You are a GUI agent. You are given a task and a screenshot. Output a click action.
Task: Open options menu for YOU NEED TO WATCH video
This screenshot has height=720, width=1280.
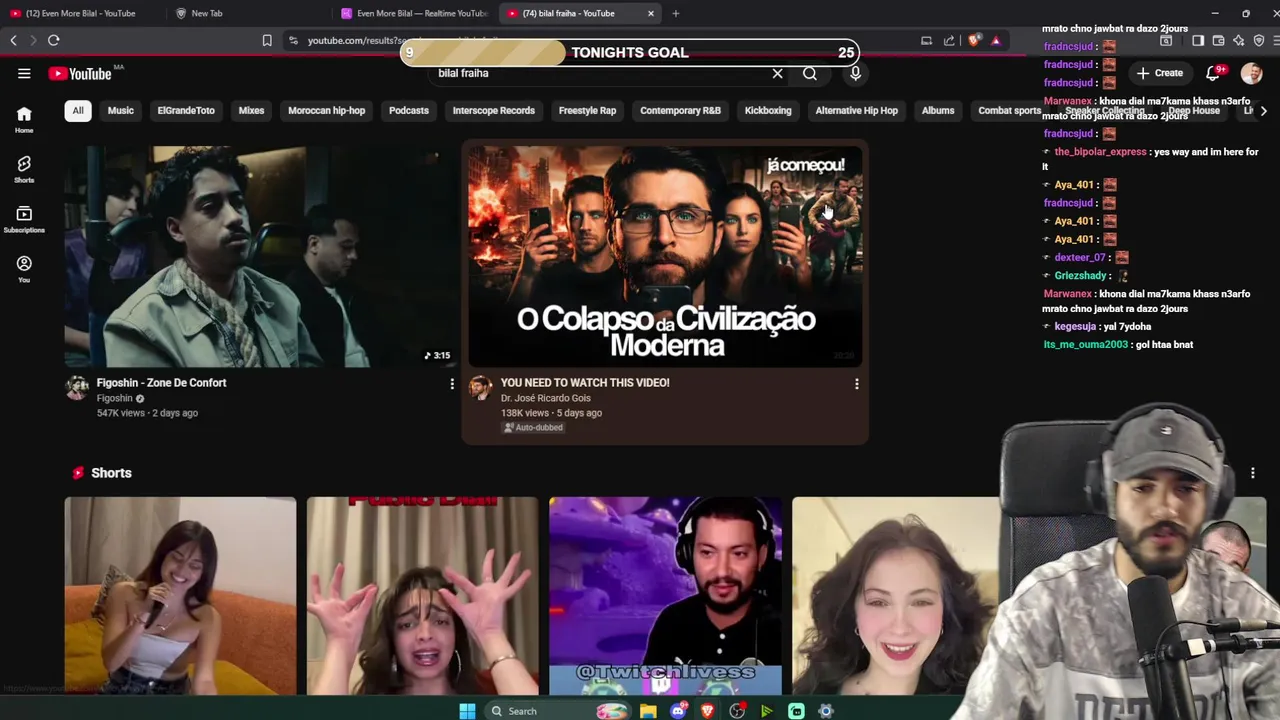856,384
